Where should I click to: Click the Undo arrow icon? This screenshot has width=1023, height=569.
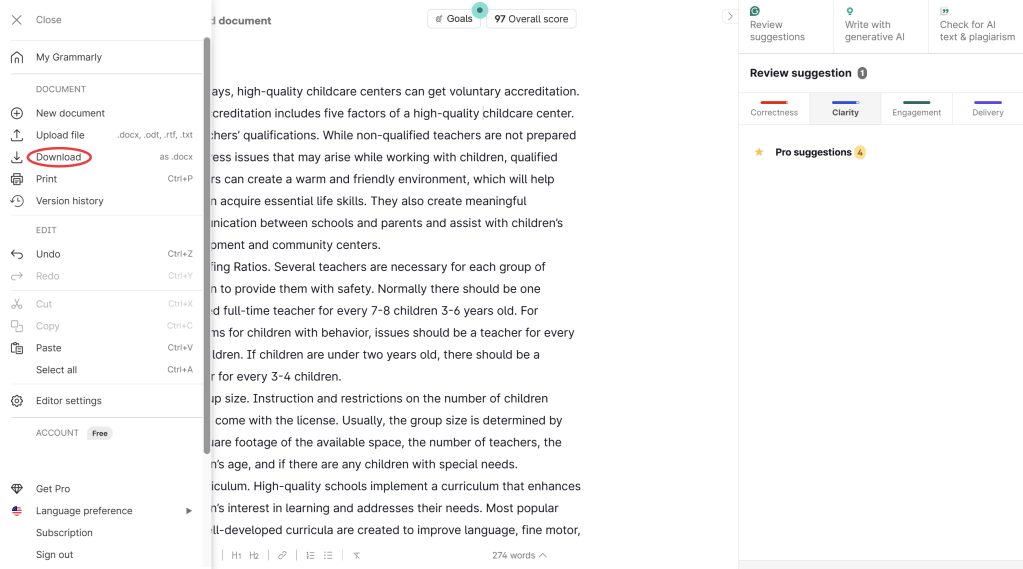click(x=17, y=254)
